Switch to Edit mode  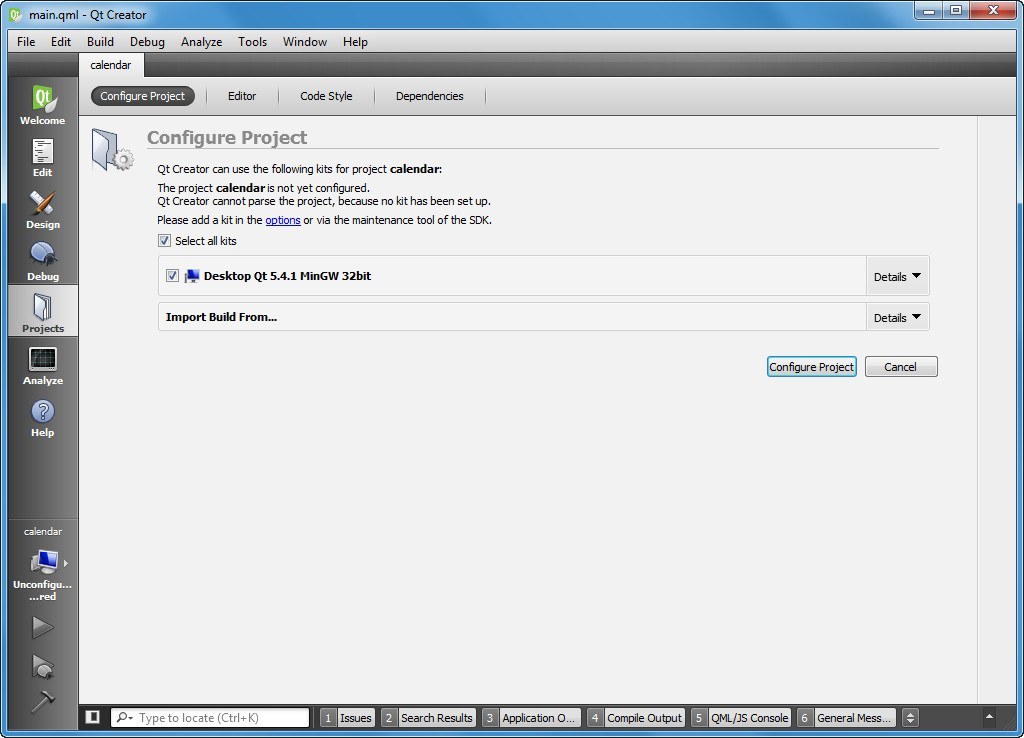[x=42, y=157]
